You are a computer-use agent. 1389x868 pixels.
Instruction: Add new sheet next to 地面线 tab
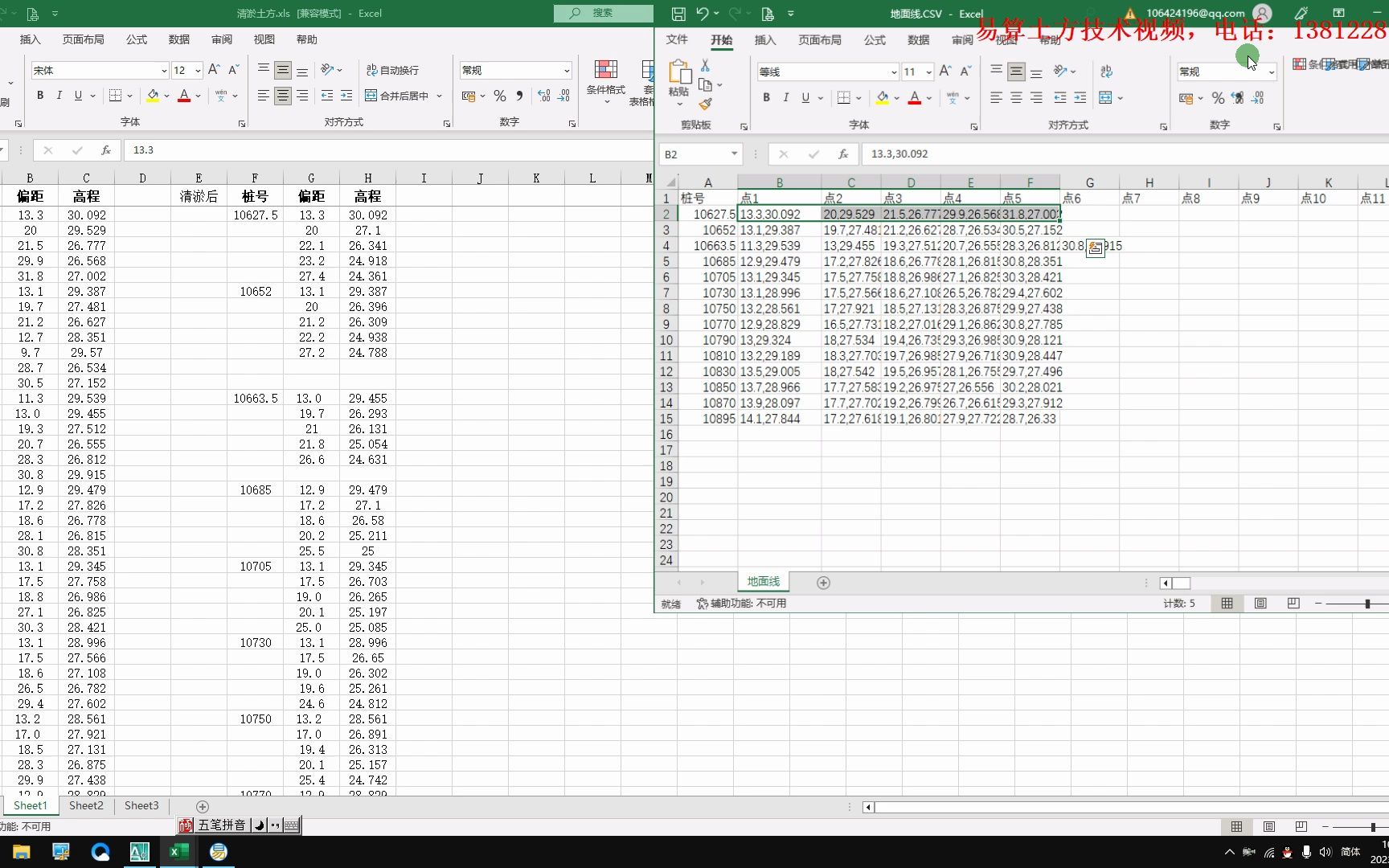[x=823, y=583]
